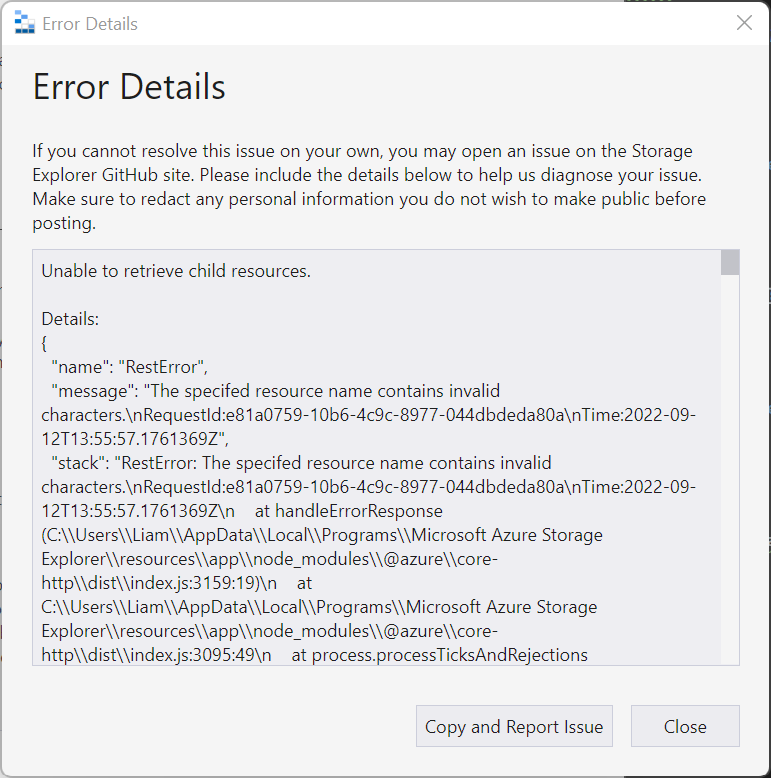Click the "name": "RestError" line
The height and width of the screenshot is (778, 771).
click(129, 367)
